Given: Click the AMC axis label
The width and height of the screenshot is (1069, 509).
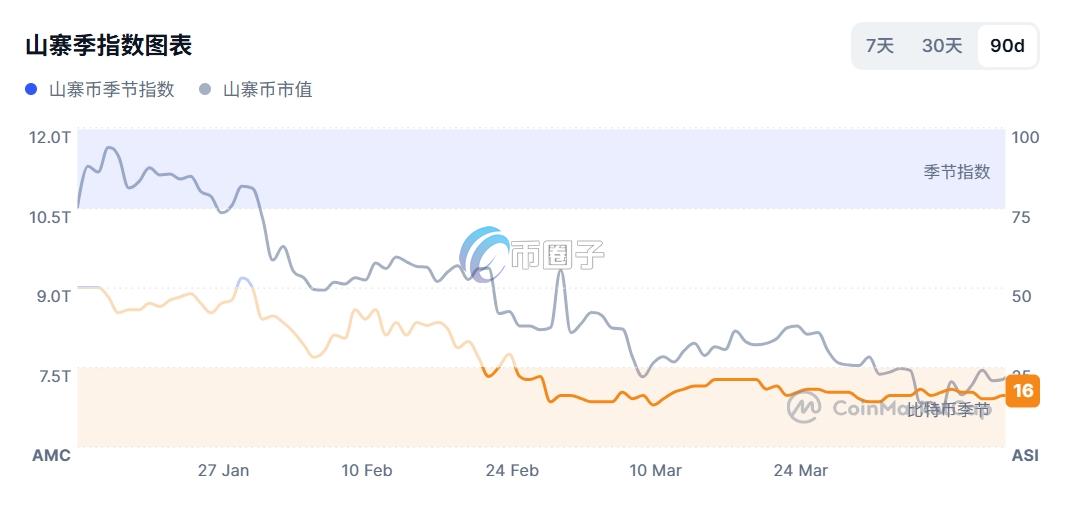Looking at the screenshot, I should [x=51, y=456].
